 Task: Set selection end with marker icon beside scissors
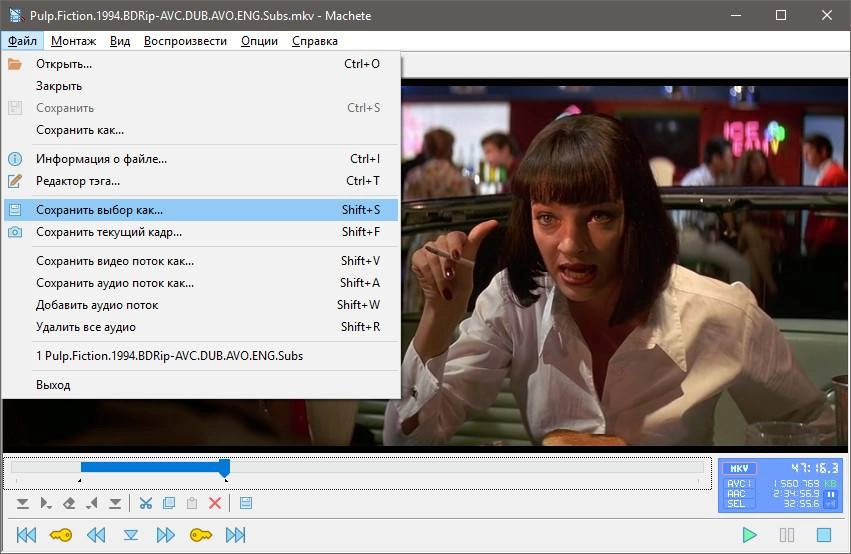click(x=115, y=504)
